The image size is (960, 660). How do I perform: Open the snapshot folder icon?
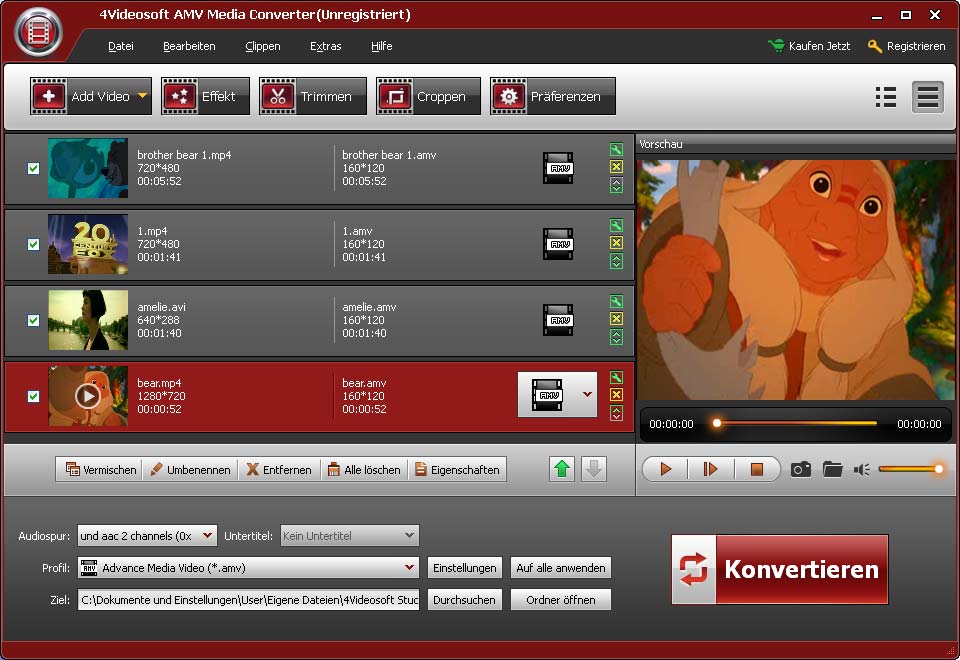coord(833,470)
